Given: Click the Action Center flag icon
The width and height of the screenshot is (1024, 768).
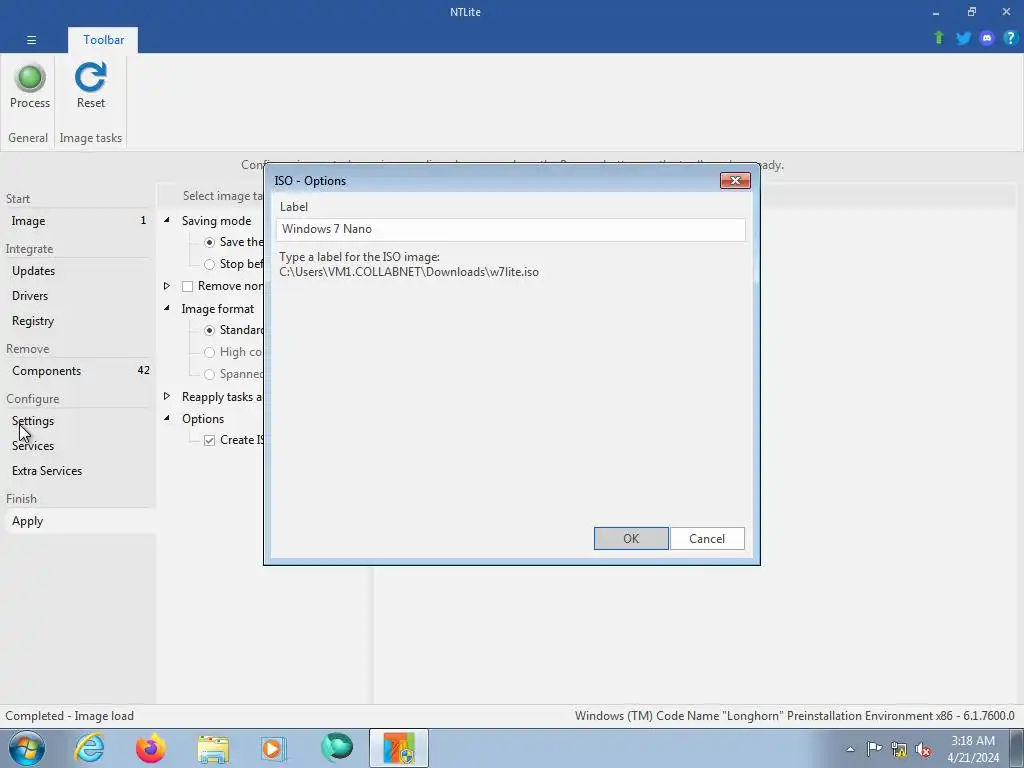Looking at the screenshot, I should [x=874, y=749].
